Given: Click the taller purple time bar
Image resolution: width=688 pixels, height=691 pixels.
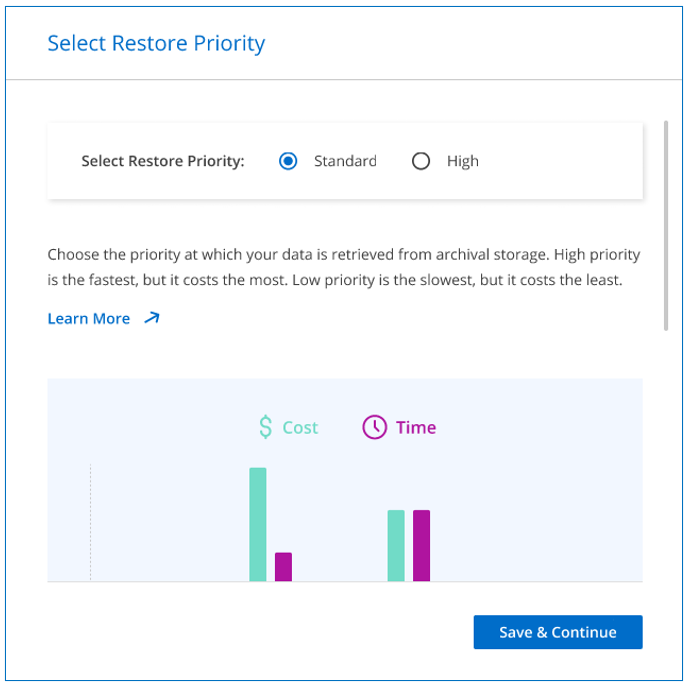Looking at the screenshot, I should pos(421,545).
